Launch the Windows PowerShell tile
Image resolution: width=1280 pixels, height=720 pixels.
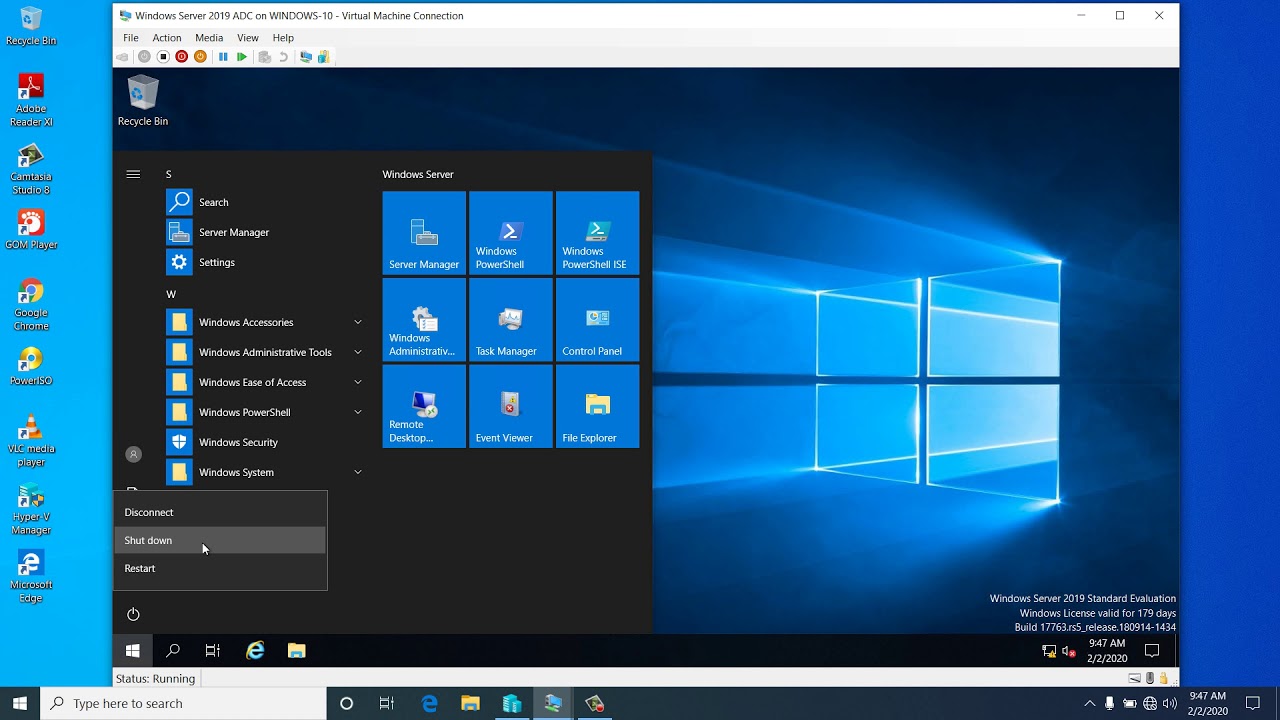click(x=511, y=233)
